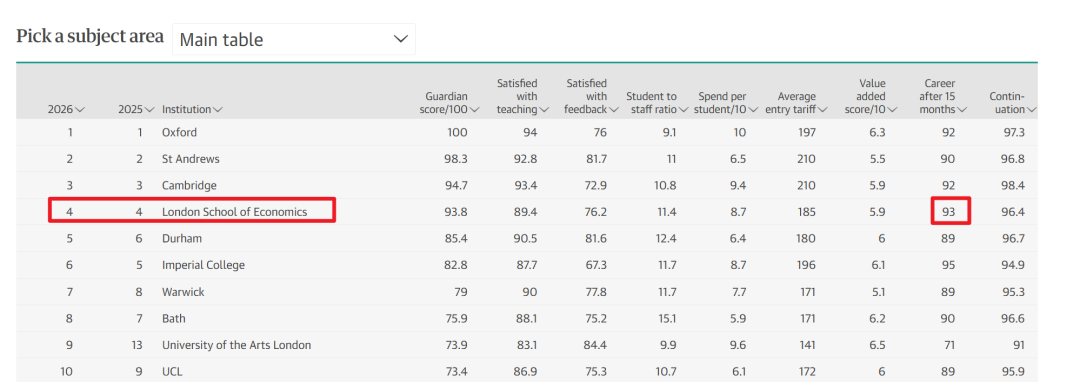
Task: Open the St Andrews entry
Action: pyautogui.click(x=191, y=159)
